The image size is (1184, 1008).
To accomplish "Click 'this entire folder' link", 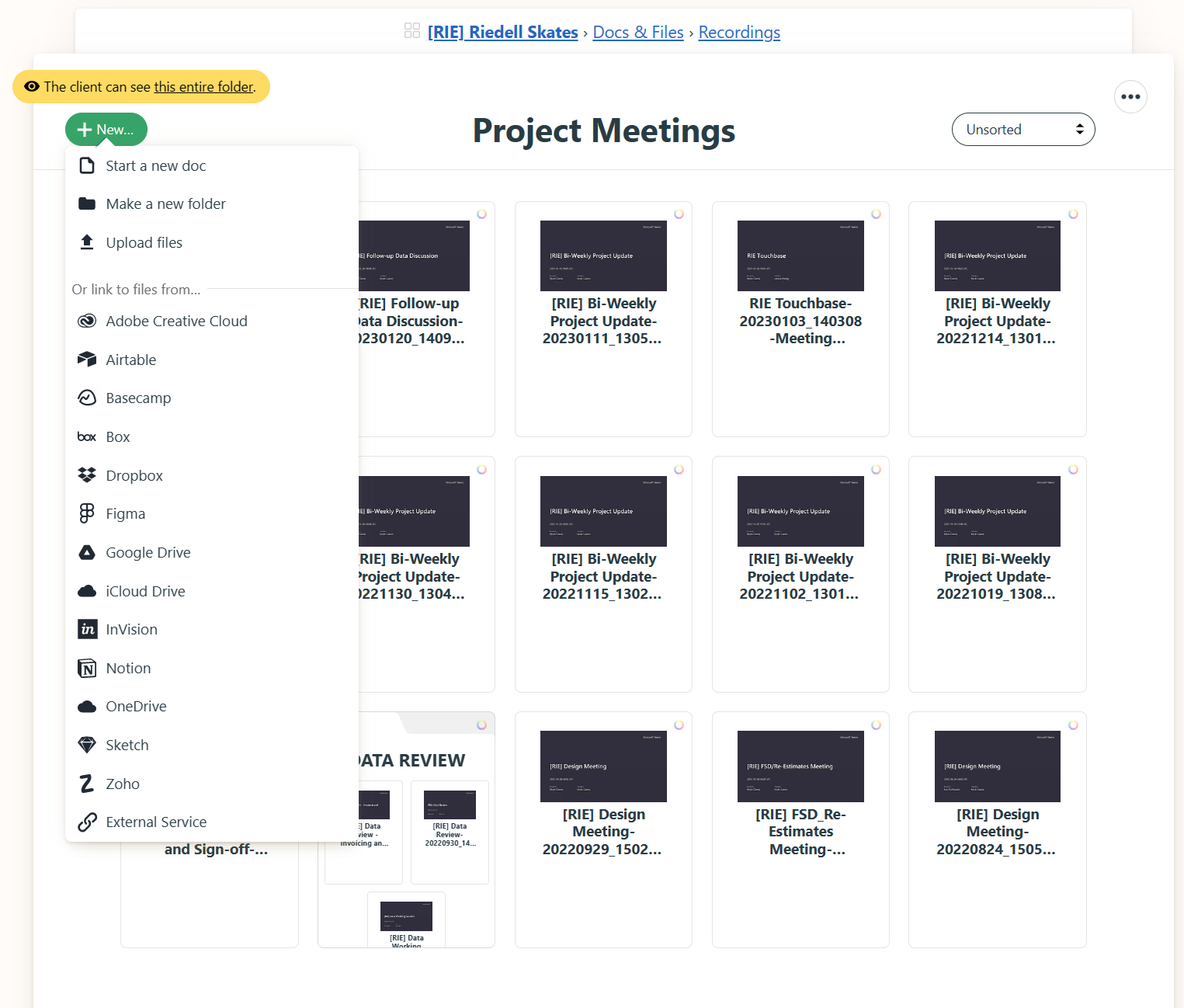I will click(203, 86).
